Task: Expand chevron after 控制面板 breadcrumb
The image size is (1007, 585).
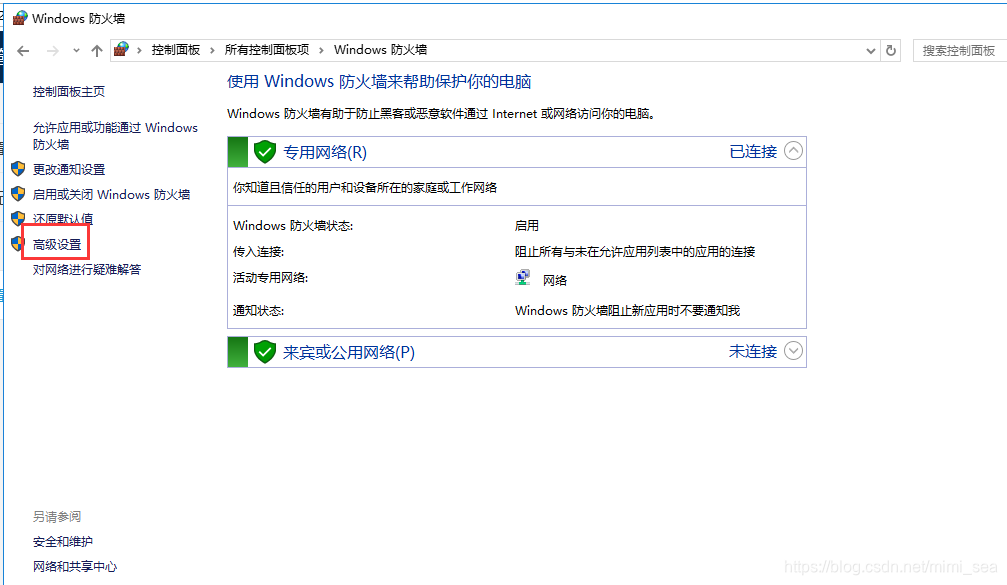Action: click(212, 50)
